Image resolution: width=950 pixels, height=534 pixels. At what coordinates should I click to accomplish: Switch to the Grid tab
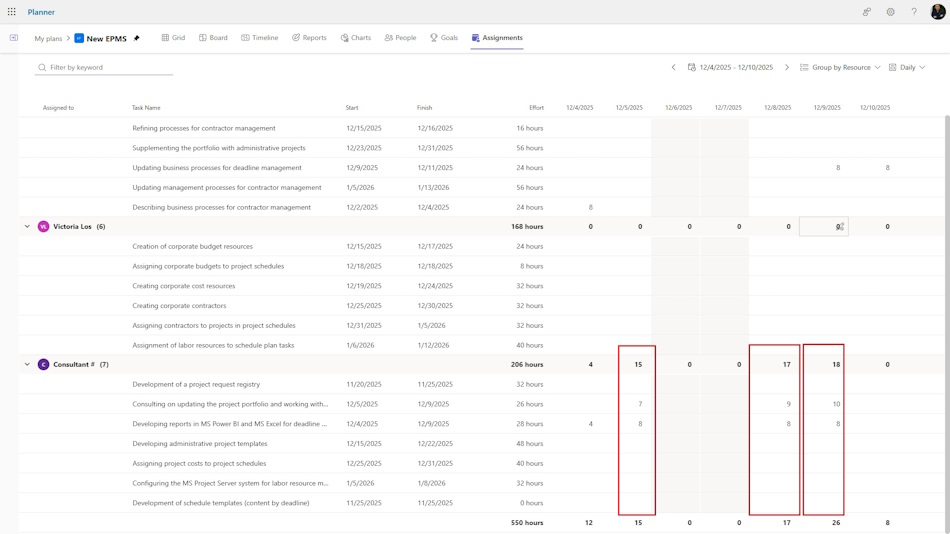(173, 38)
